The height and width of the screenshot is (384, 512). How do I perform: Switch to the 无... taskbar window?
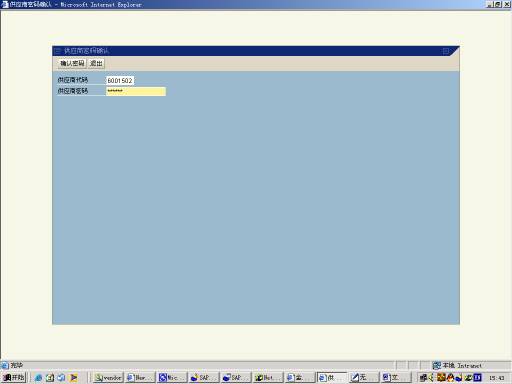pos(364,378)
